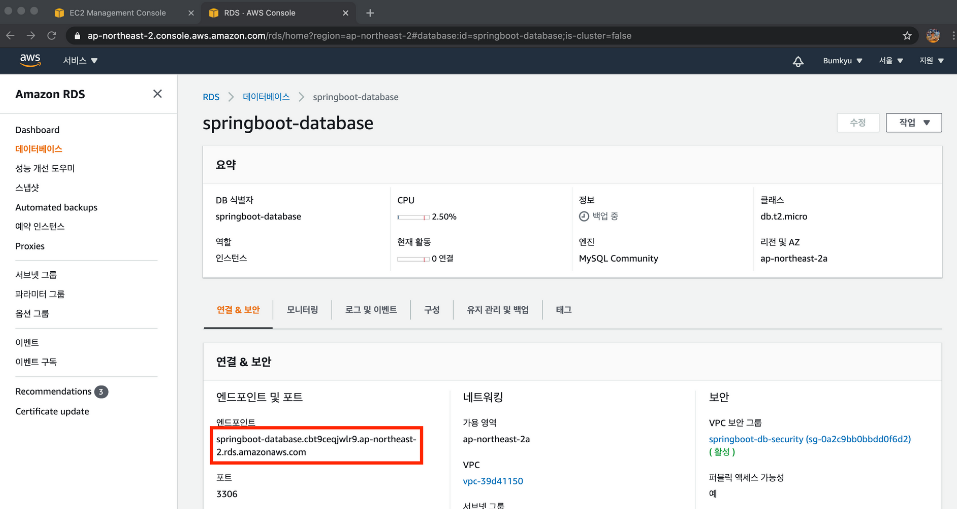Viewport: 957px width, 509px height.
Task: Open Recommendations in sidebar
Action: 53,392
